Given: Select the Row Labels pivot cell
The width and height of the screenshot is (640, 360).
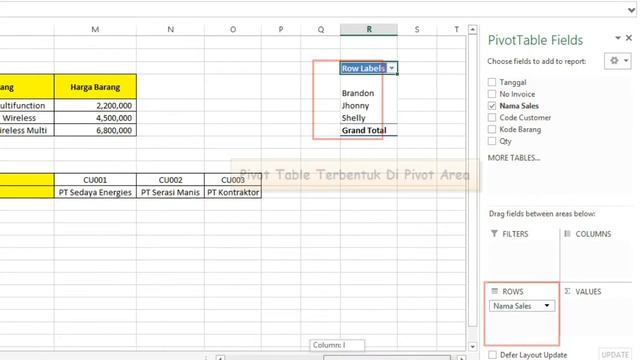Looking at the screenshot, I should point(369,68).
